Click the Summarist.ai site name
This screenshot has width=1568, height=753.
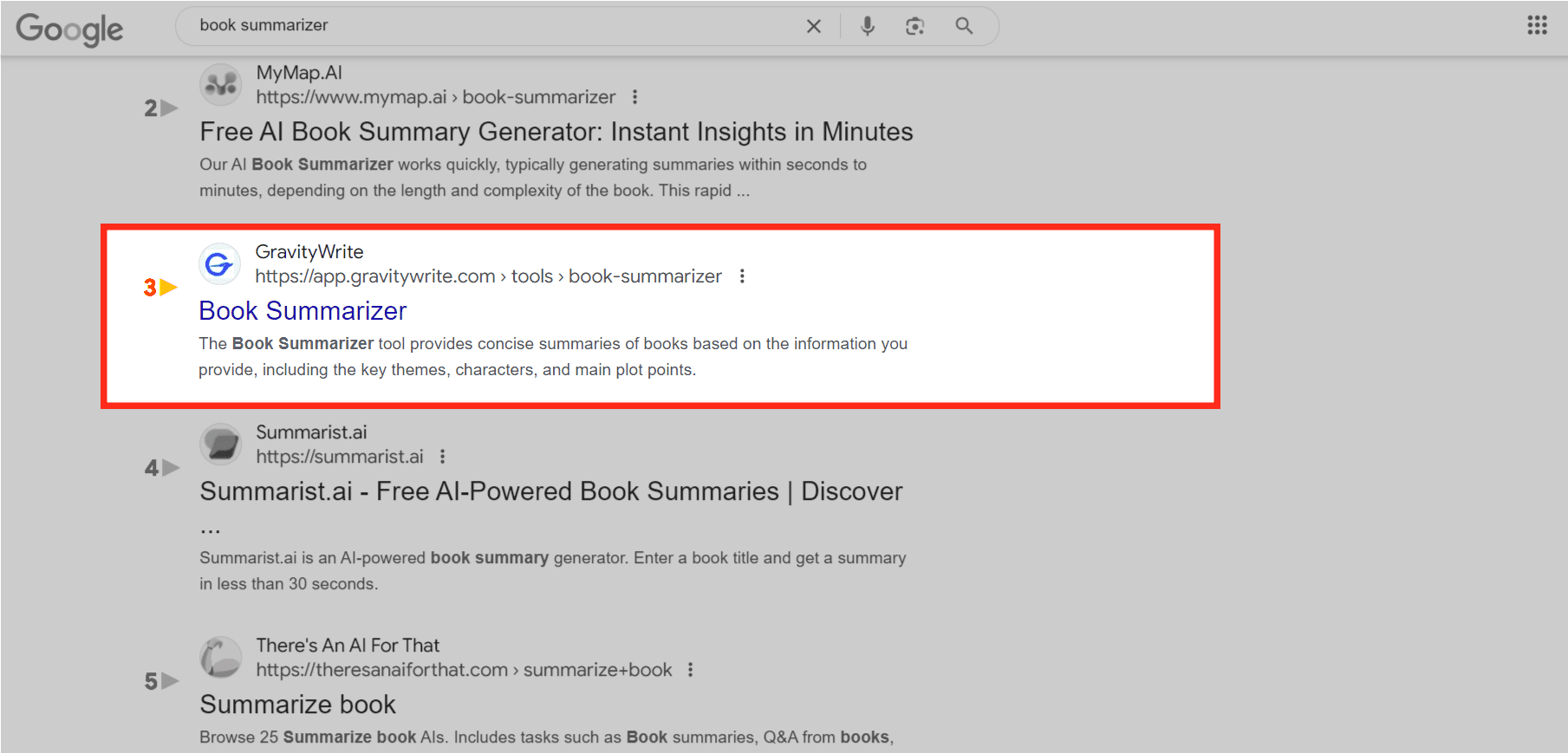coord(311,432)
